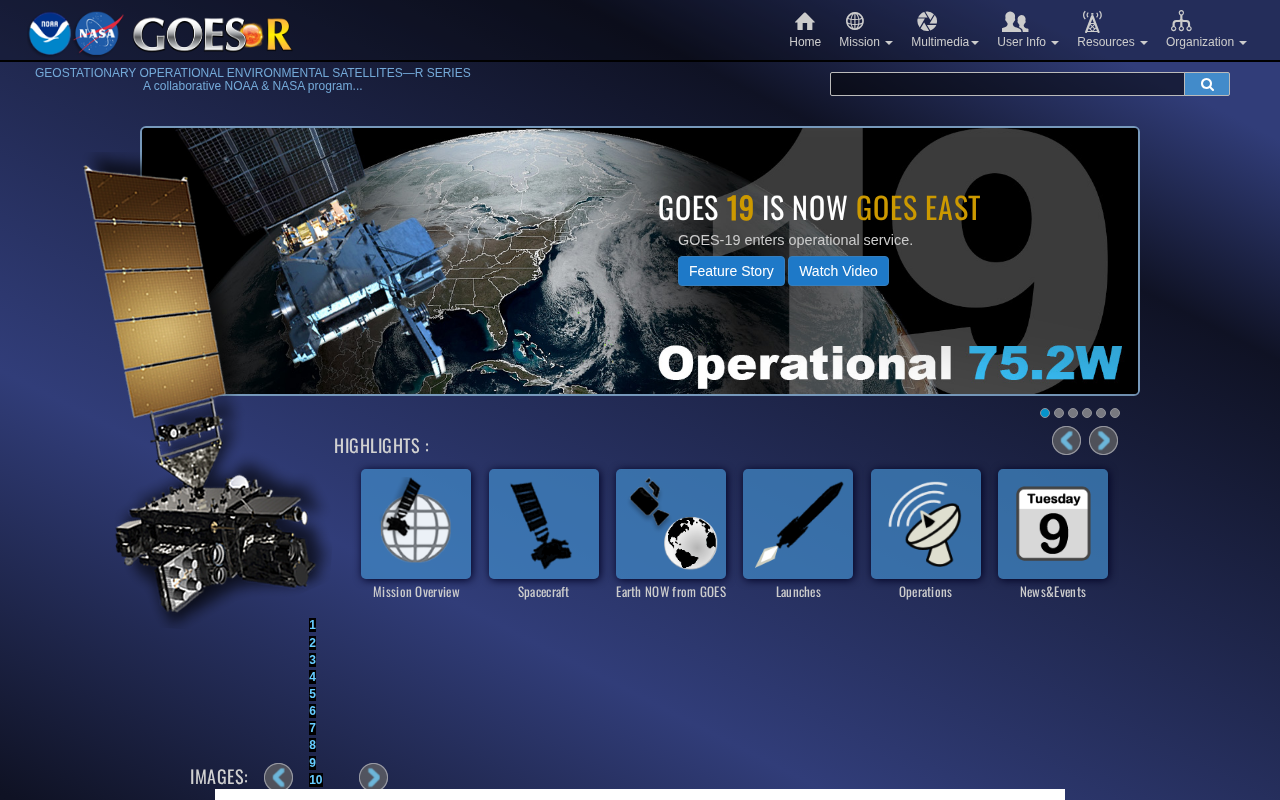
Task: Expand the Mission dropdown menu
Action: click(x=866, y=30)
